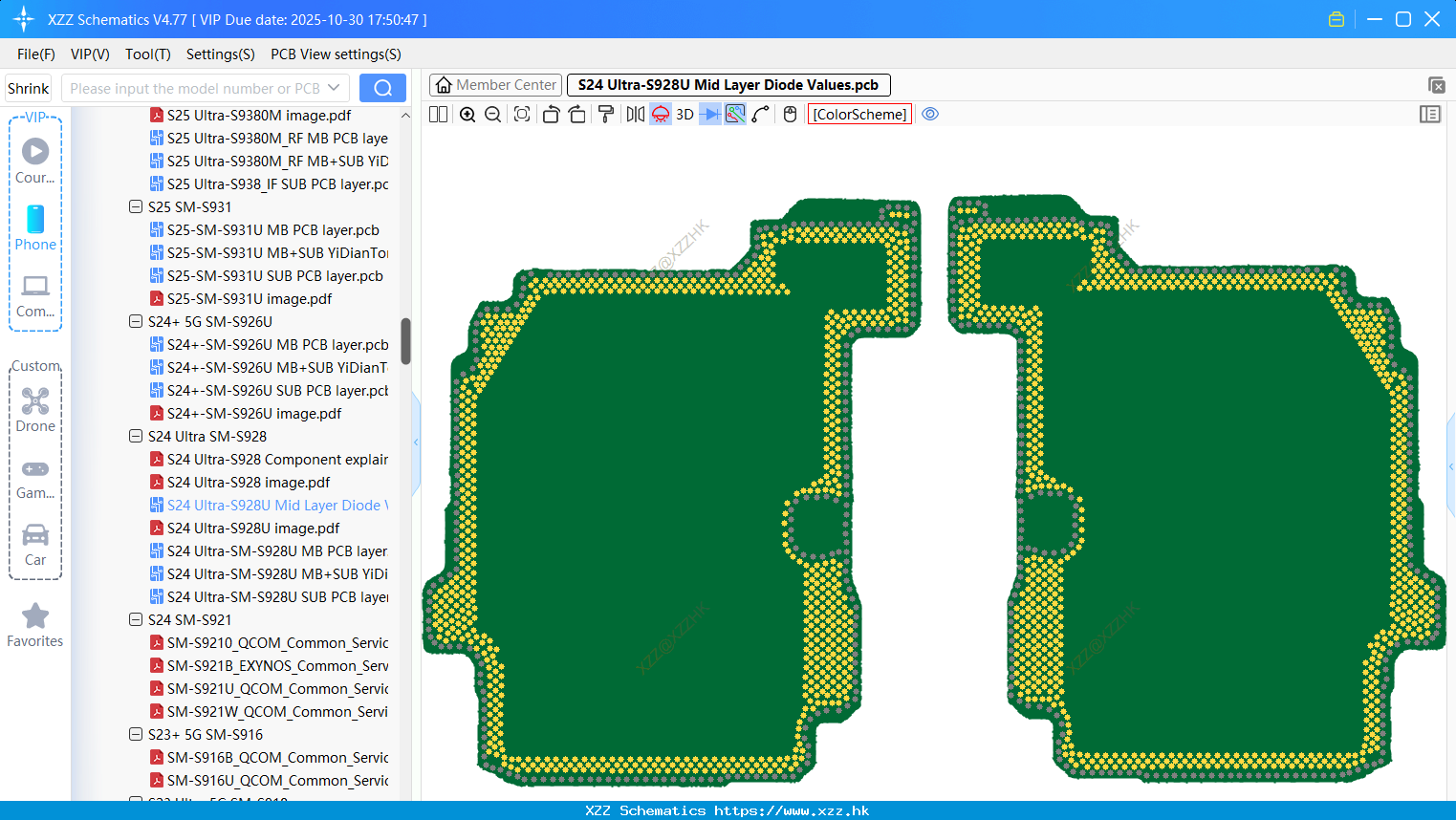Toggle the net routing map tool
The image size is (1456, 820).
coord(735,114)
